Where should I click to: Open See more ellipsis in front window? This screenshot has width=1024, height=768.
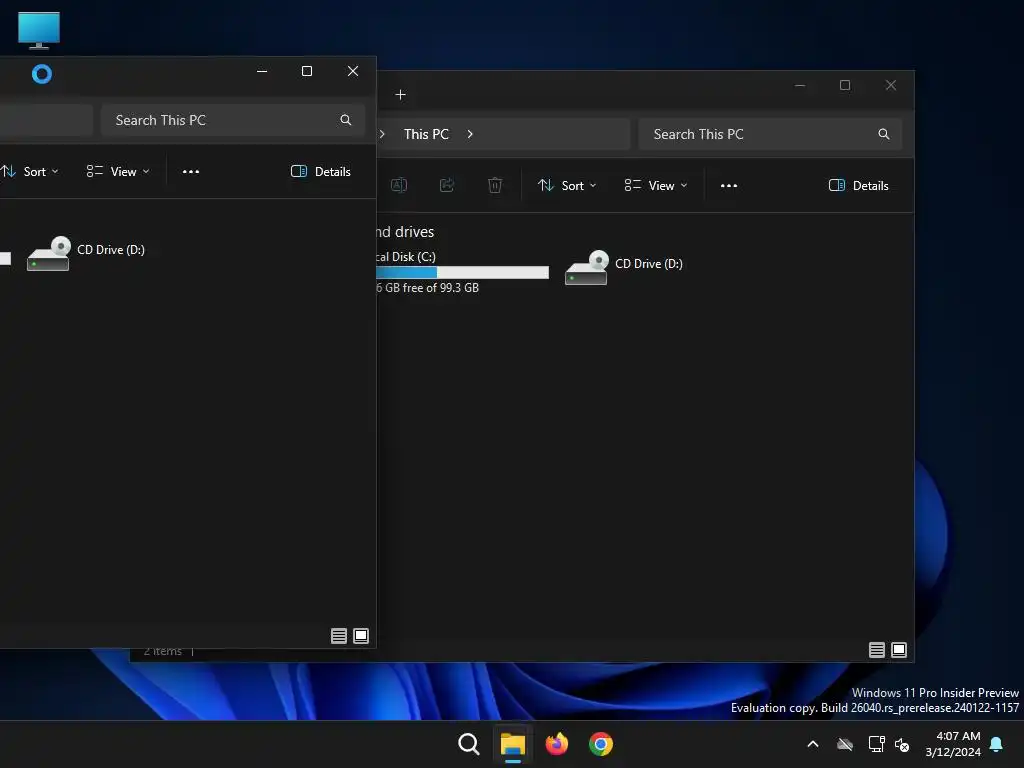click(x=191, y=172)
